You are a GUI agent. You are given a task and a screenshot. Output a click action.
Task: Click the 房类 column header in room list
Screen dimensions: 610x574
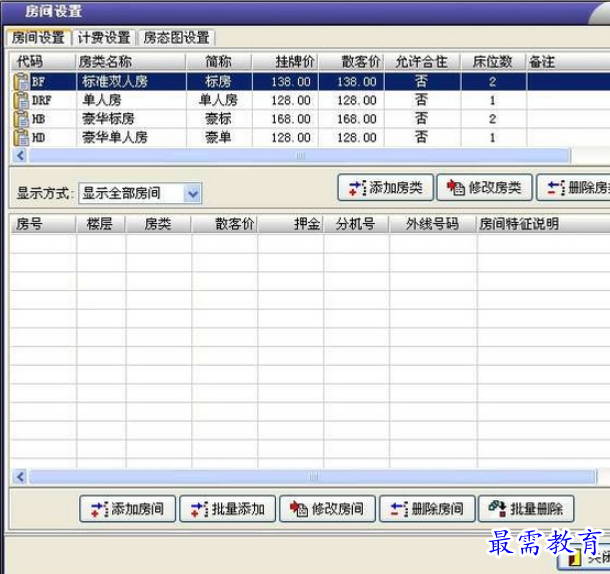158,224
